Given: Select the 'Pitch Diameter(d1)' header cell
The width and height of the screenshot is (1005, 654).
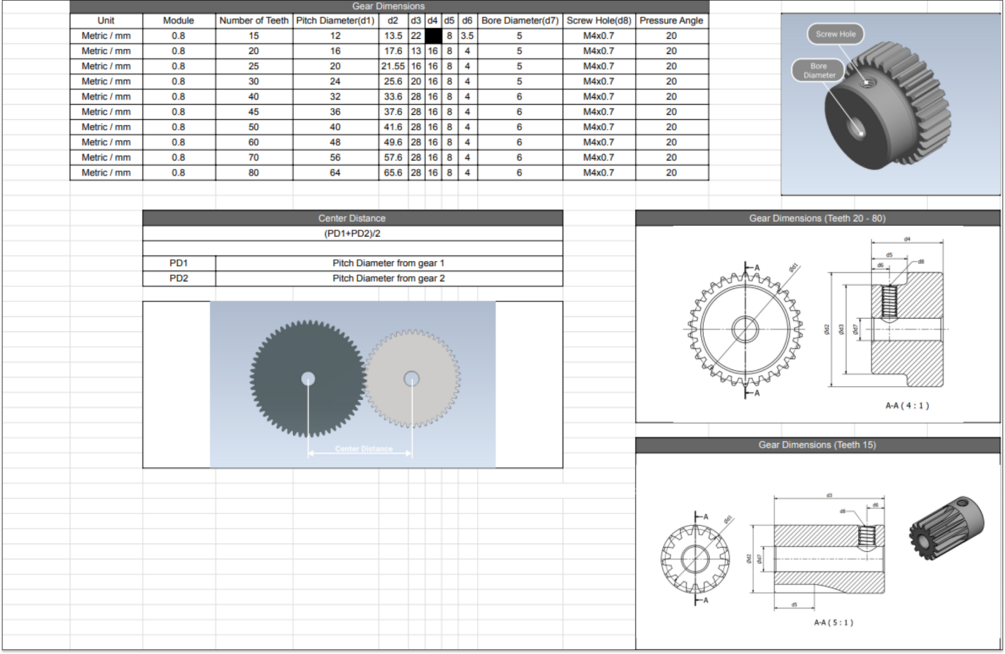Looking at the screenshot, I should coord(335,21).
